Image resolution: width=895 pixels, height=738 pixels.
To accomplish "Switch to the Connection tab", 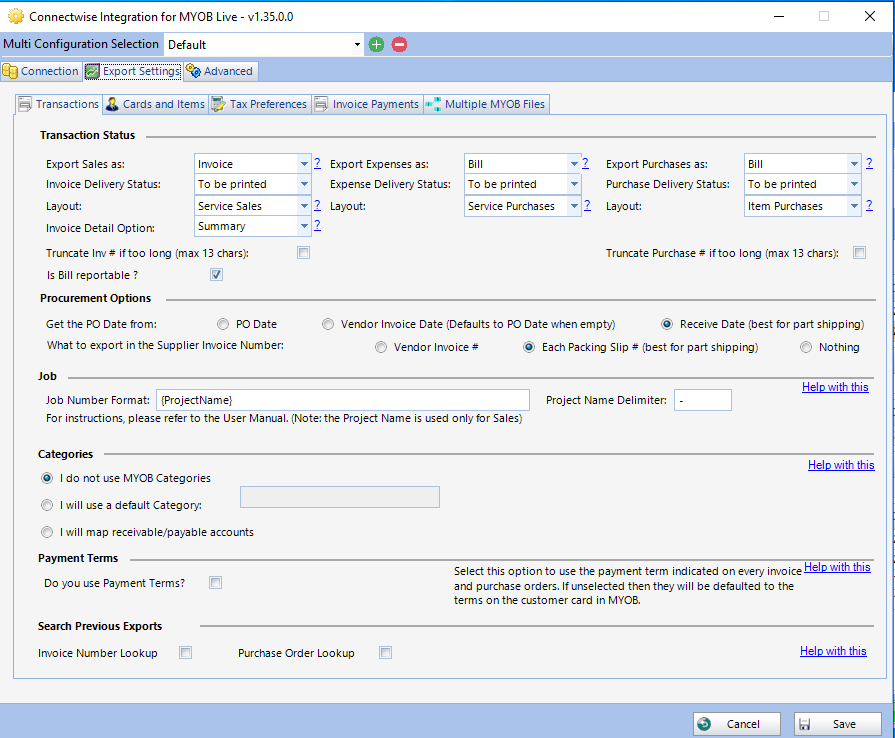I will click(41, 71).
